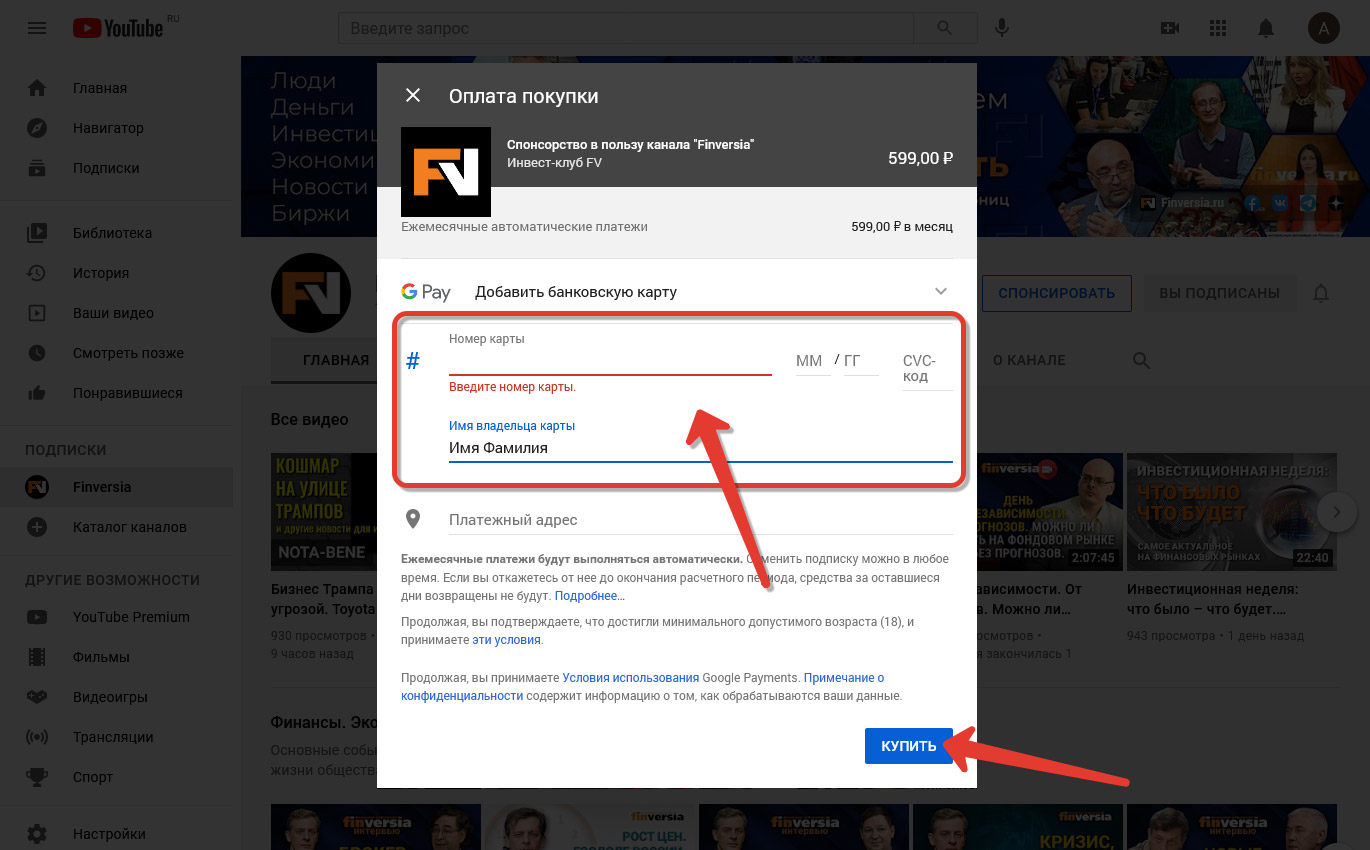The image size is (1370, 850).
Task: Expand the Google Pay payment method dropdown
Action: coord(940,291)
